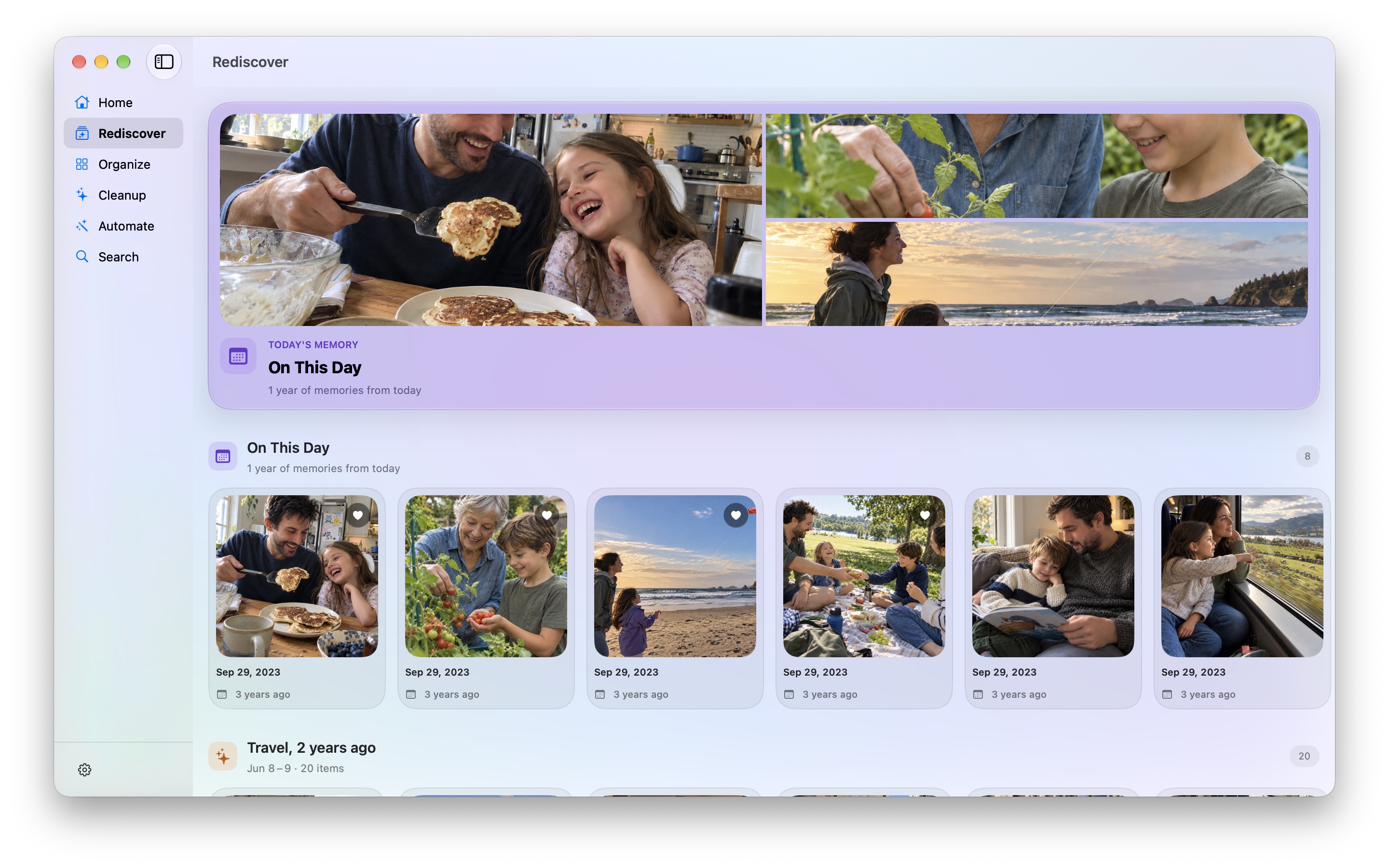Click the small calendar icon on the pancake card
This screenshot has height=868, width=1389.
(222, 694)
